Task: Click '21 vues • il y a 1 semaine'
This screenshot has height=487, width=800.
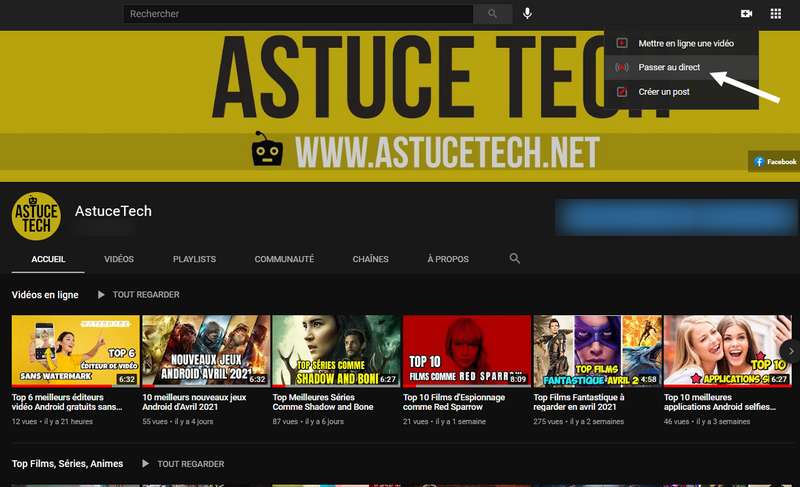Action: click(x=444, y=422)
